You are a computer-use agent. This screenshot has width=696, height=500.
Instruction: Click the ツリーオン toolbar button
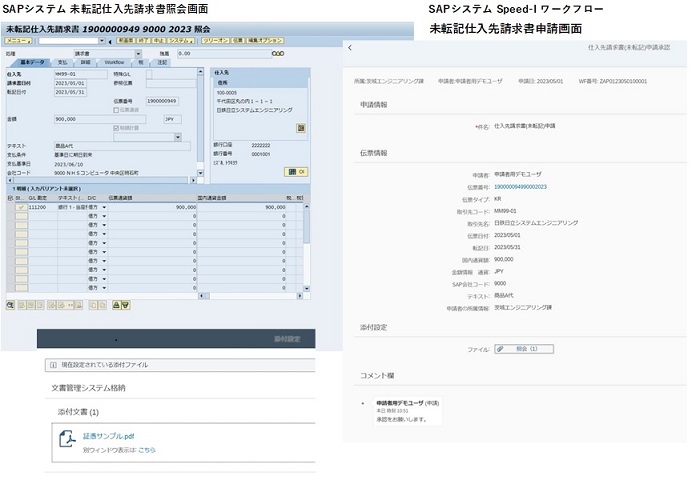click(215, 41)
